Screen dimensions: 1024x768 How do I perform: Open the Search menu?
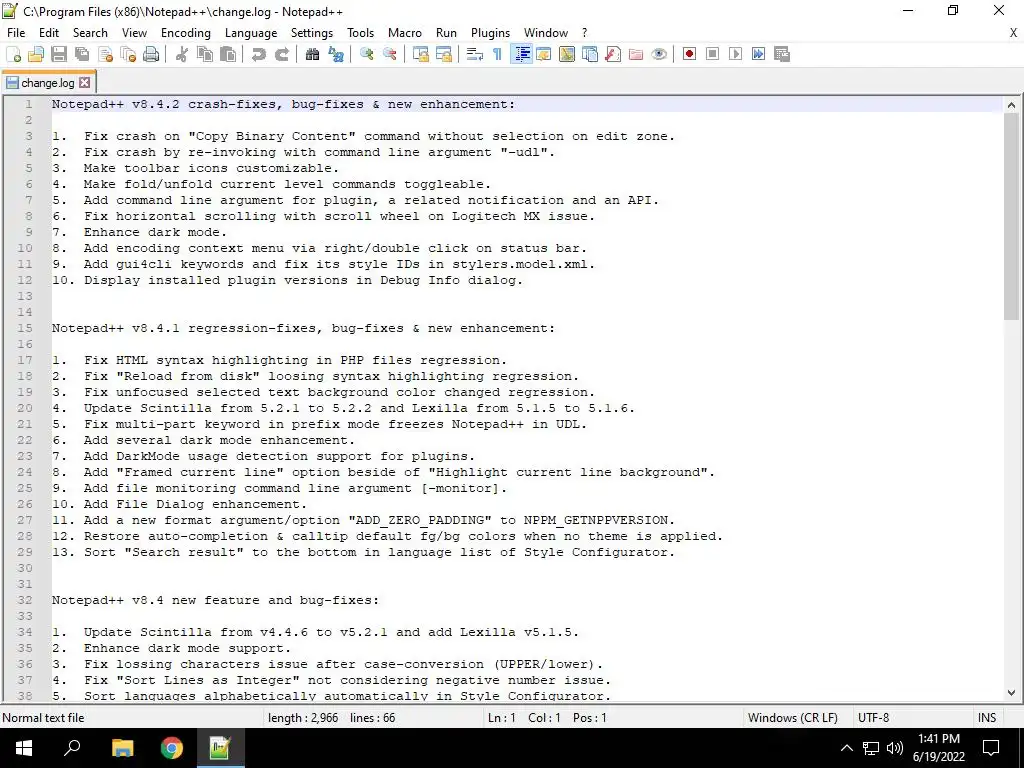[x=90, y=33]
